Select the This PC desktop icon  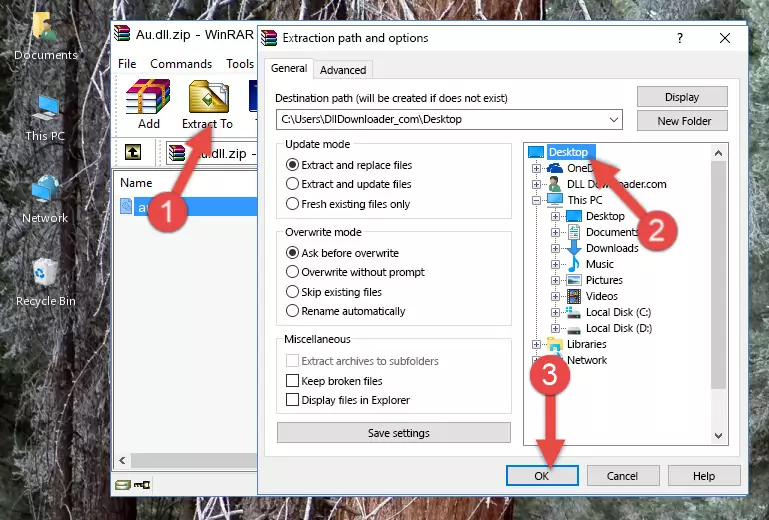(x=45, y=118)
